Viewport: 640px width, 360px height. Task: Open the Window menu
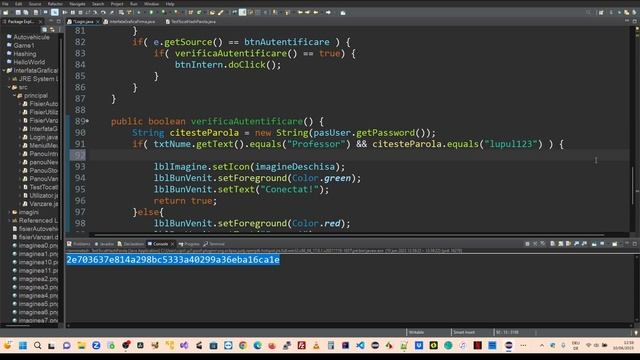[151, 4]
